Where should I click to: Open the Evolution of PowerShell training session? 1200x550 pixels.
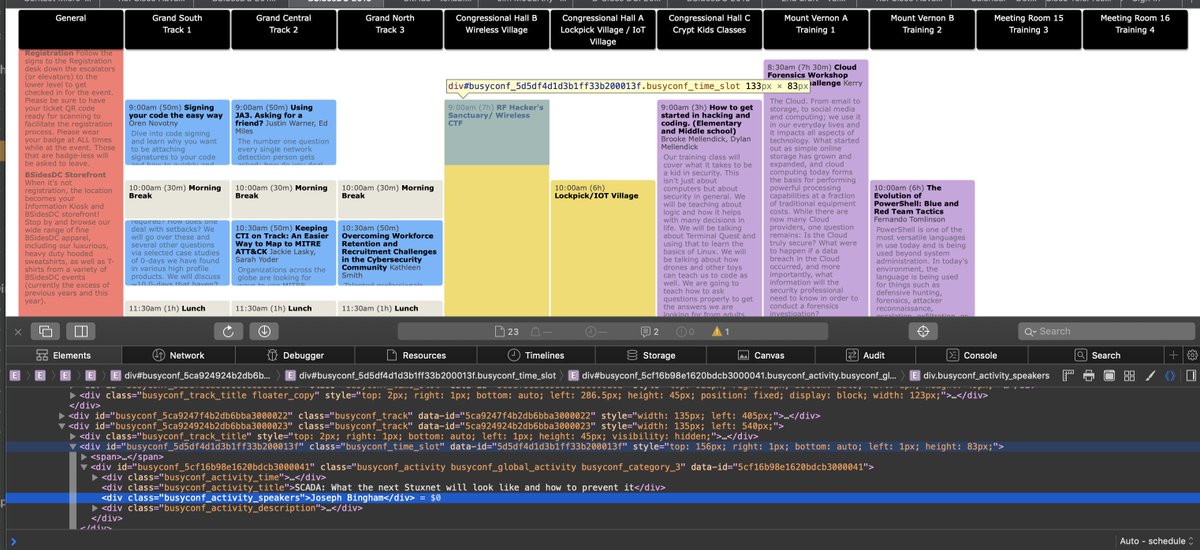click(x=922, y=249)
